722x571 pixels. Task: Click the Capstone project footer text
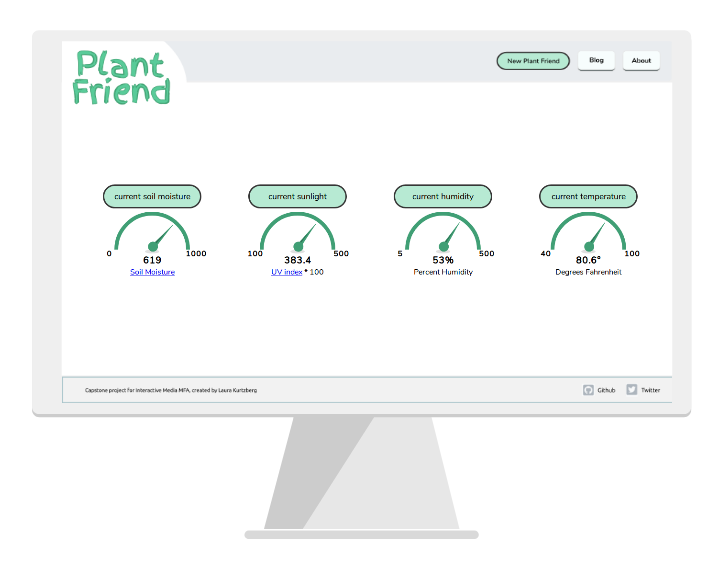click(x=170, y=390)
